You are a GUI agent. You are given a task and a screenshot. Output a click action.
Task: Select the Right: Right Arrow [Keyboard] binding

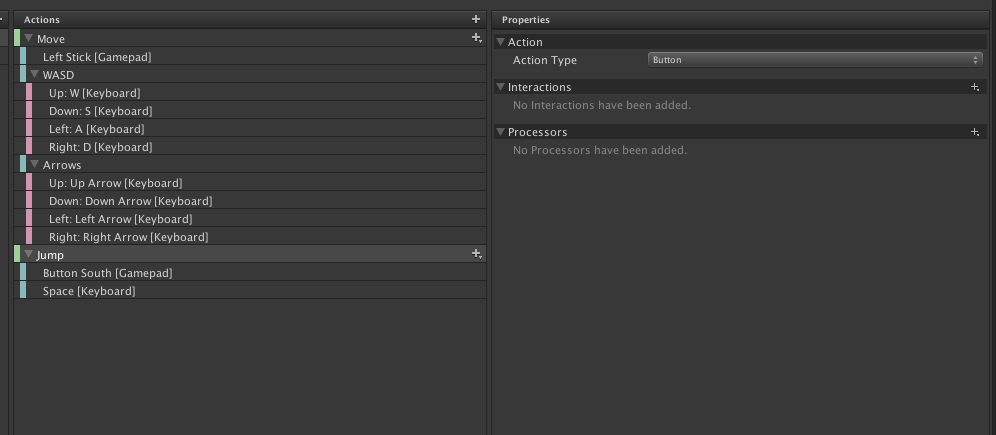[x=128, y=237]
